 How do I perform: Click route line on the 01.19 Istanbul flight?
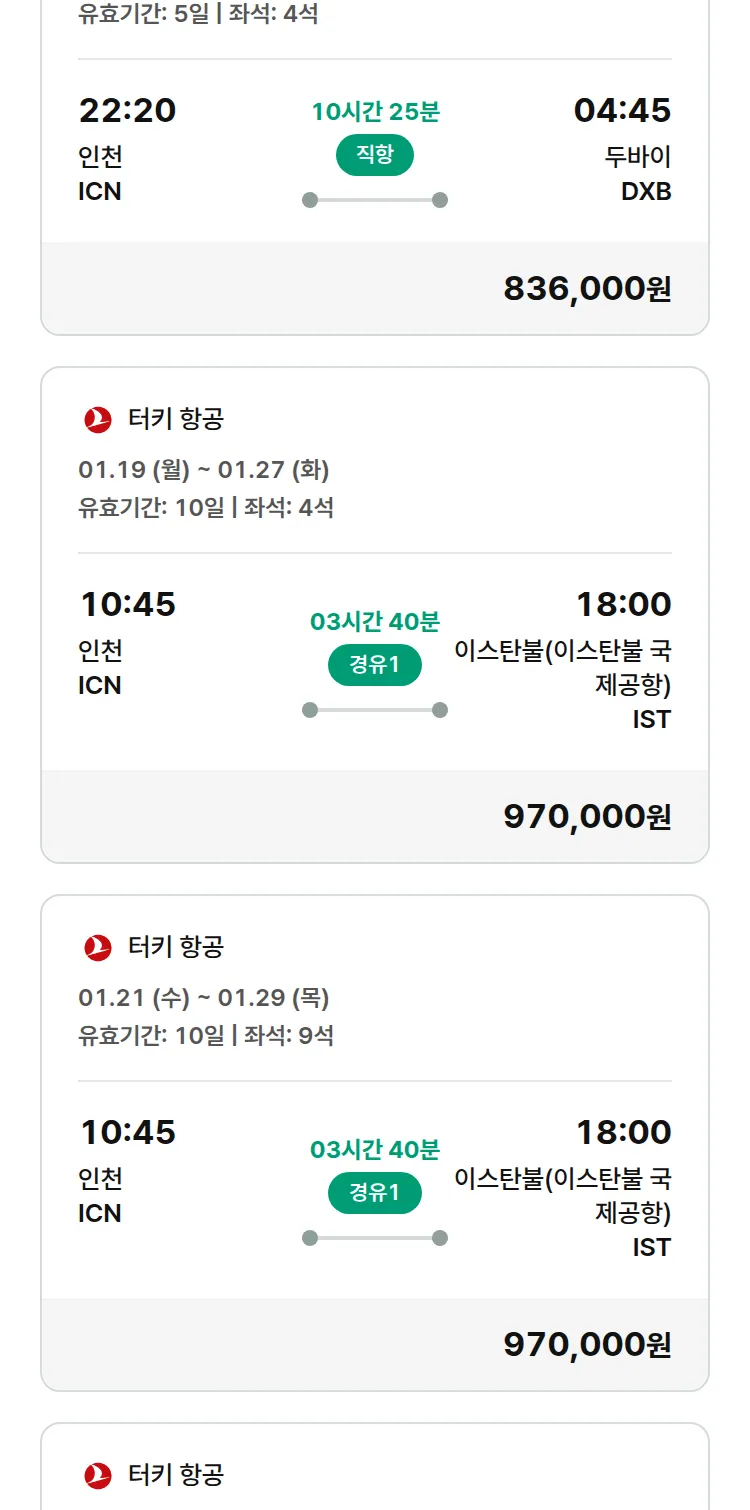[x=375, y=710]
